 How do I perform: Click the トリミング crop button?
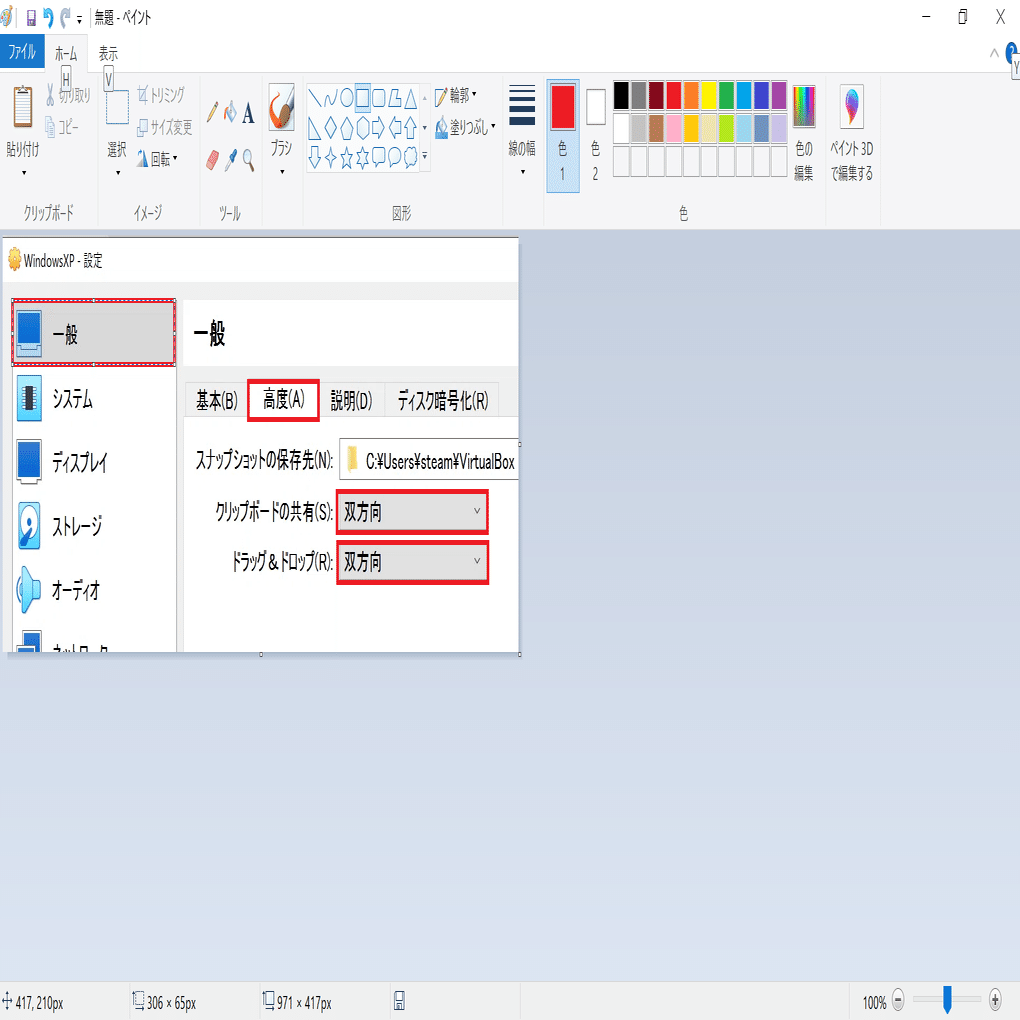[161, 96]
